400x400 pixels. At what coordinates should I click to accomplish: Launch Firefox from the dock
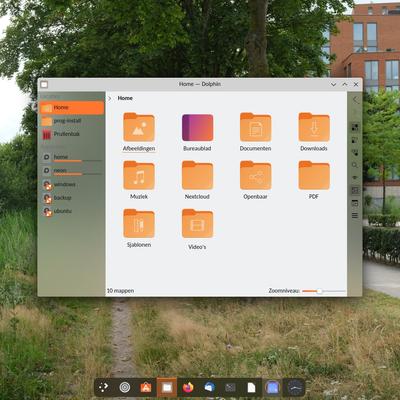(x=188, y=387)
